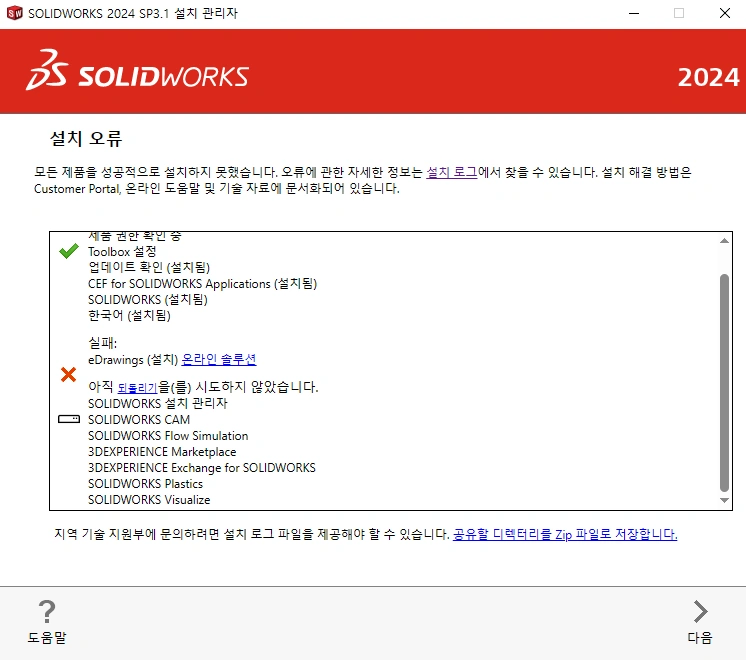Click the green checkmark success icon

click(x=69, y=251)
